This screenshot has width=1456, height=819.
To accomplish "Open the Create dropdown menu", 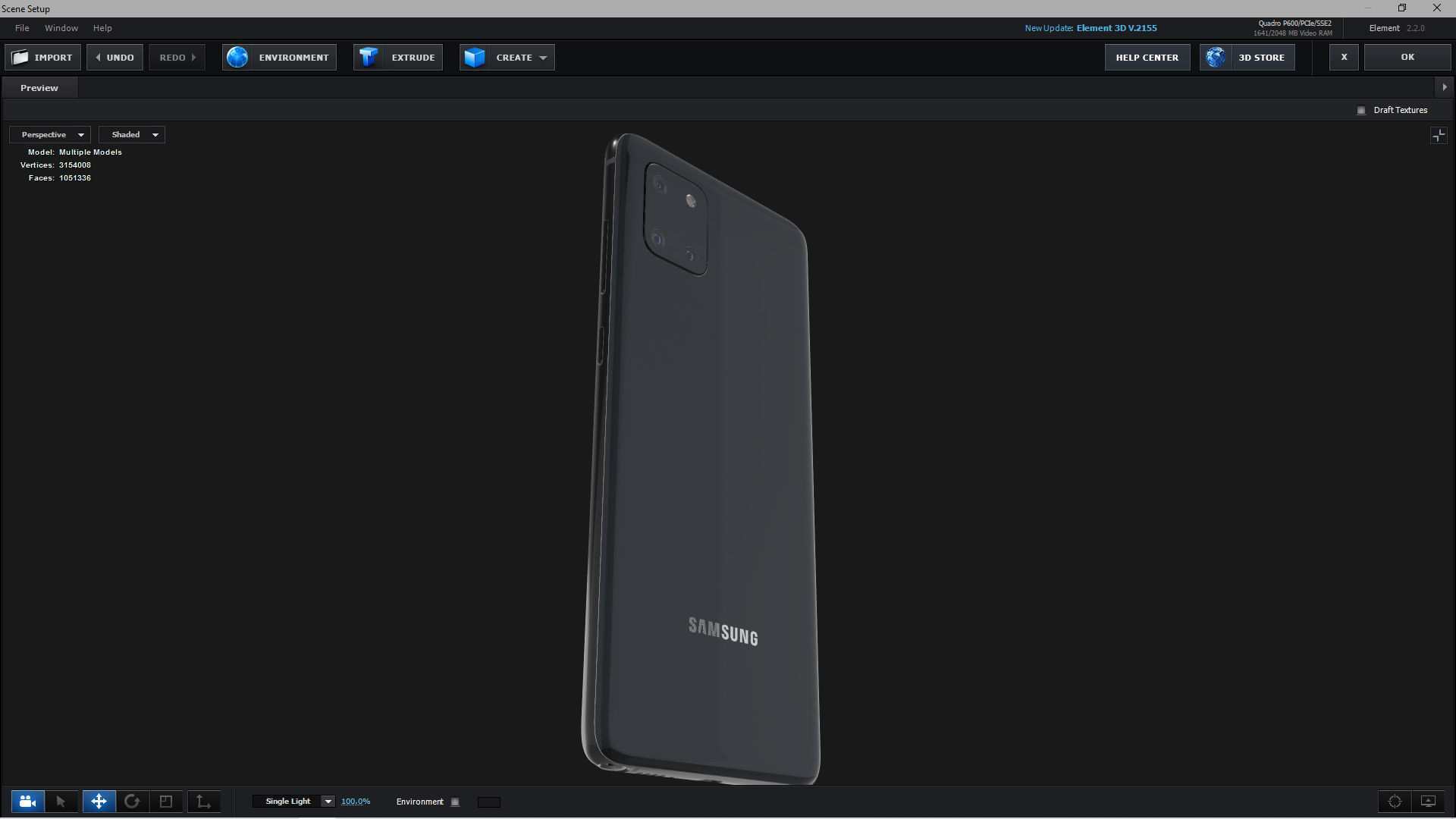I will (x=507, y=58).
